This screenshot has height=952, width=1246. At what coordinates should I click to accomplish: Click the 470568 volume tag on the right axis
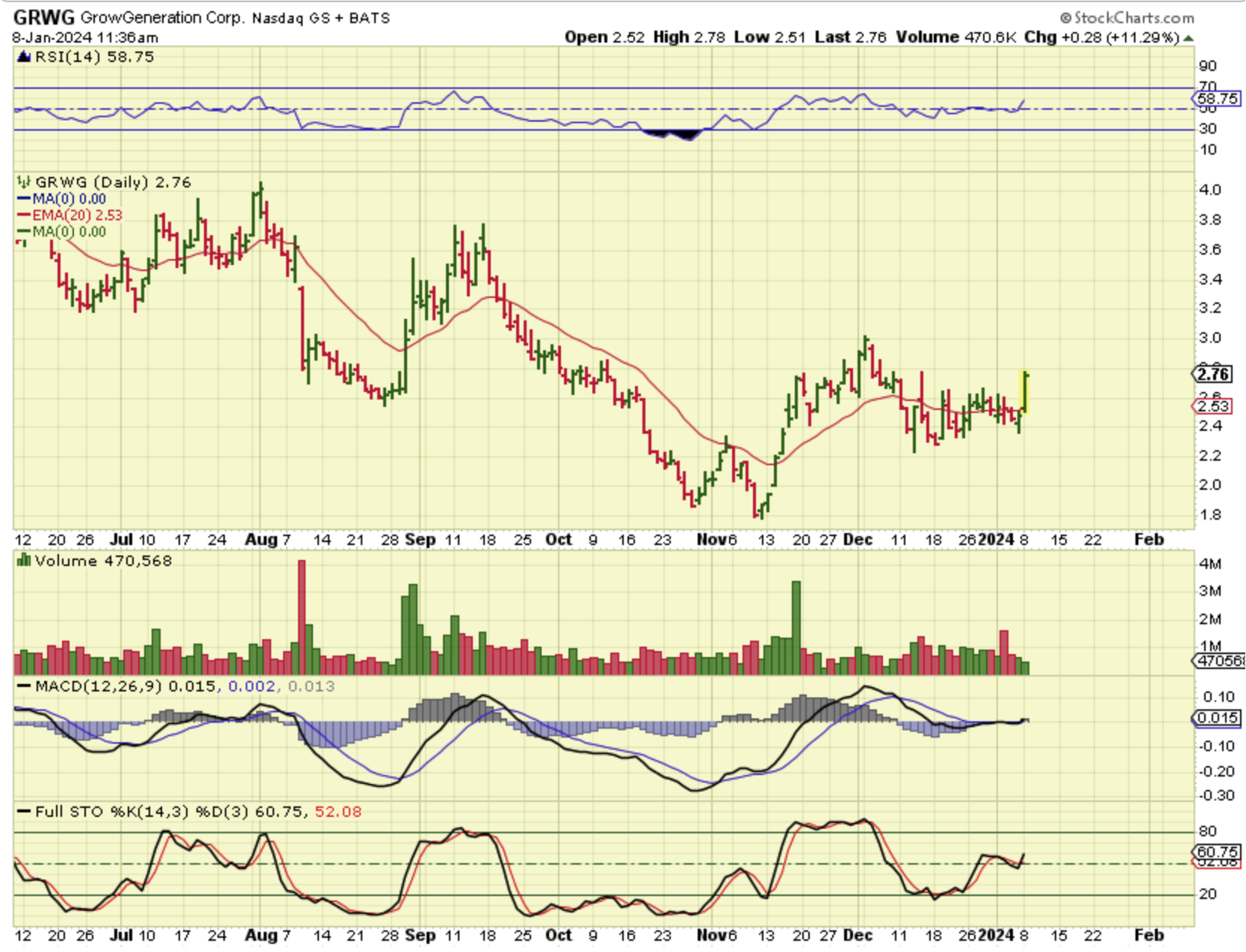click(1220, 661)
